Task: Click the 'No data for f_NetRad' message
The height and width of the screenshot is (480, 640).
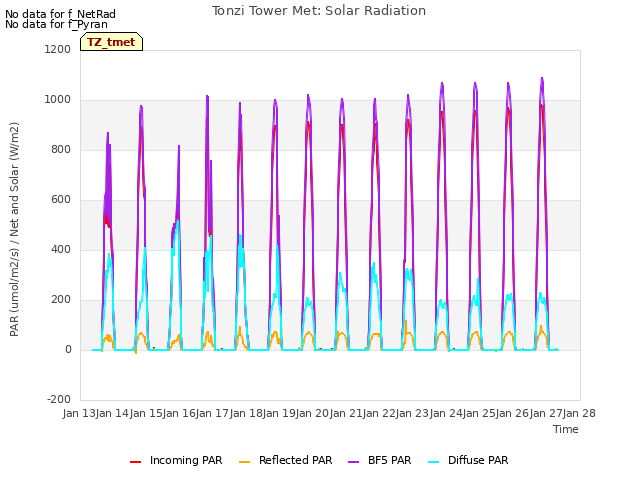Action: pos(60,14)
